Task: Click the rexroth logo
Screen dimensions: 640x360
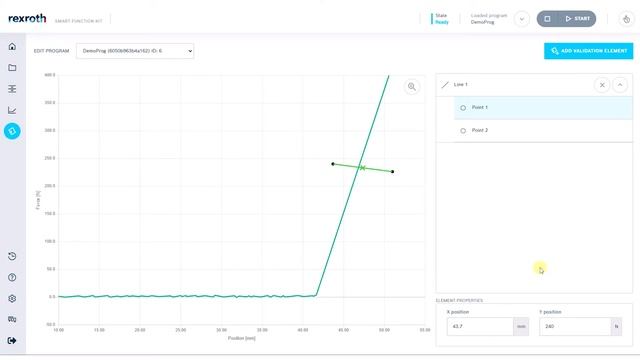Action: point(27,18)
